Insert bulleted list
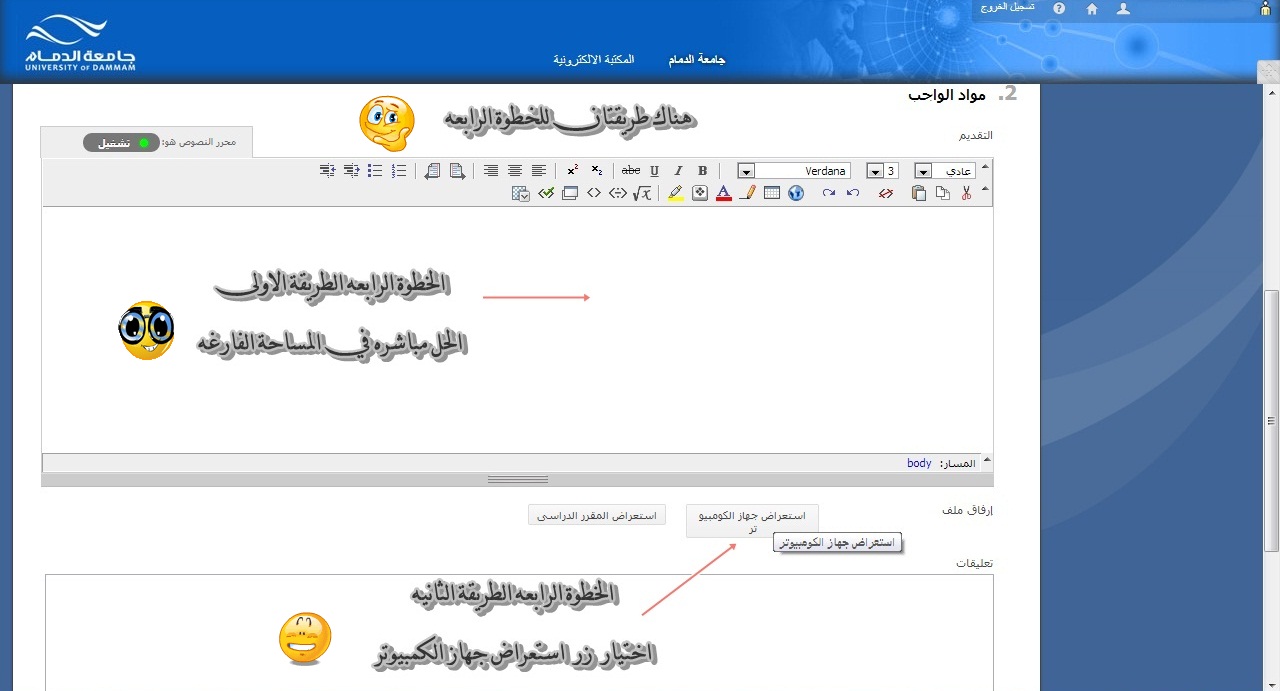 375,171
